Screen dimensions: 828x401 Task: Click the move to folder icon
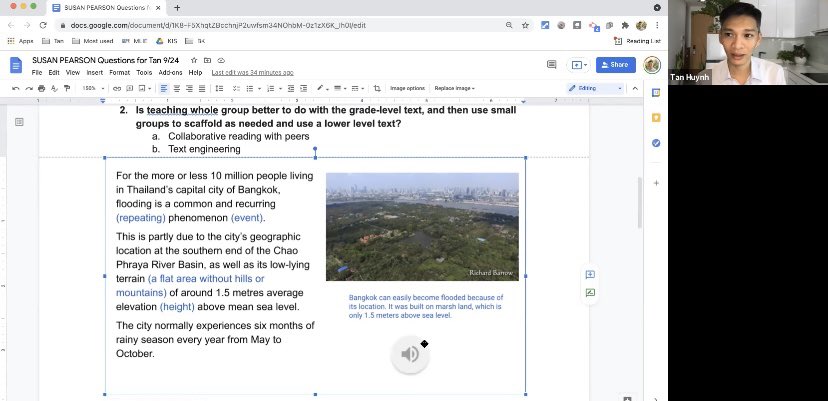coord(208,60)
